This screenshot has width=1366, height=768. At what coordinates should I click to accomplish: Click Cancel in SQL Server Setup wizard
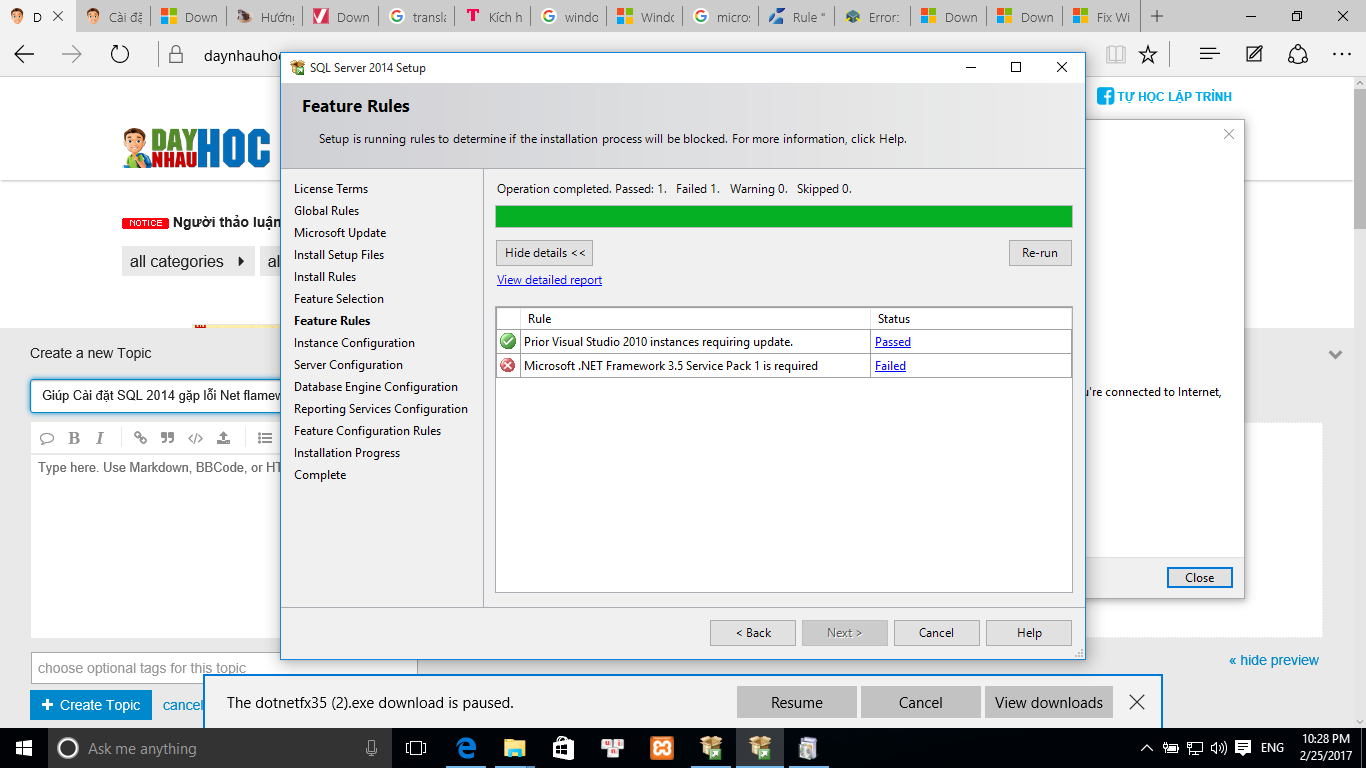click(936, 633)
